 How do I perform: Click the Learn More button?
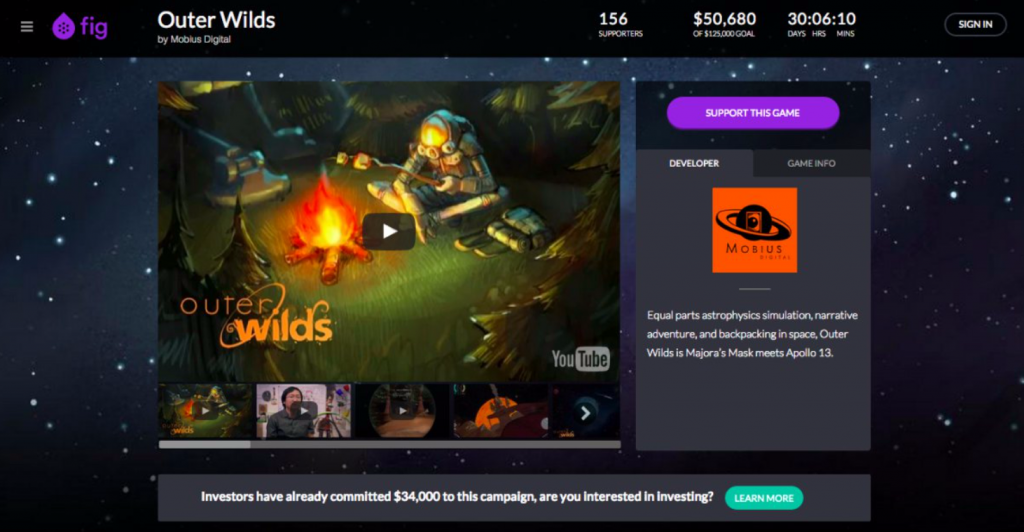tap(764, 498)
